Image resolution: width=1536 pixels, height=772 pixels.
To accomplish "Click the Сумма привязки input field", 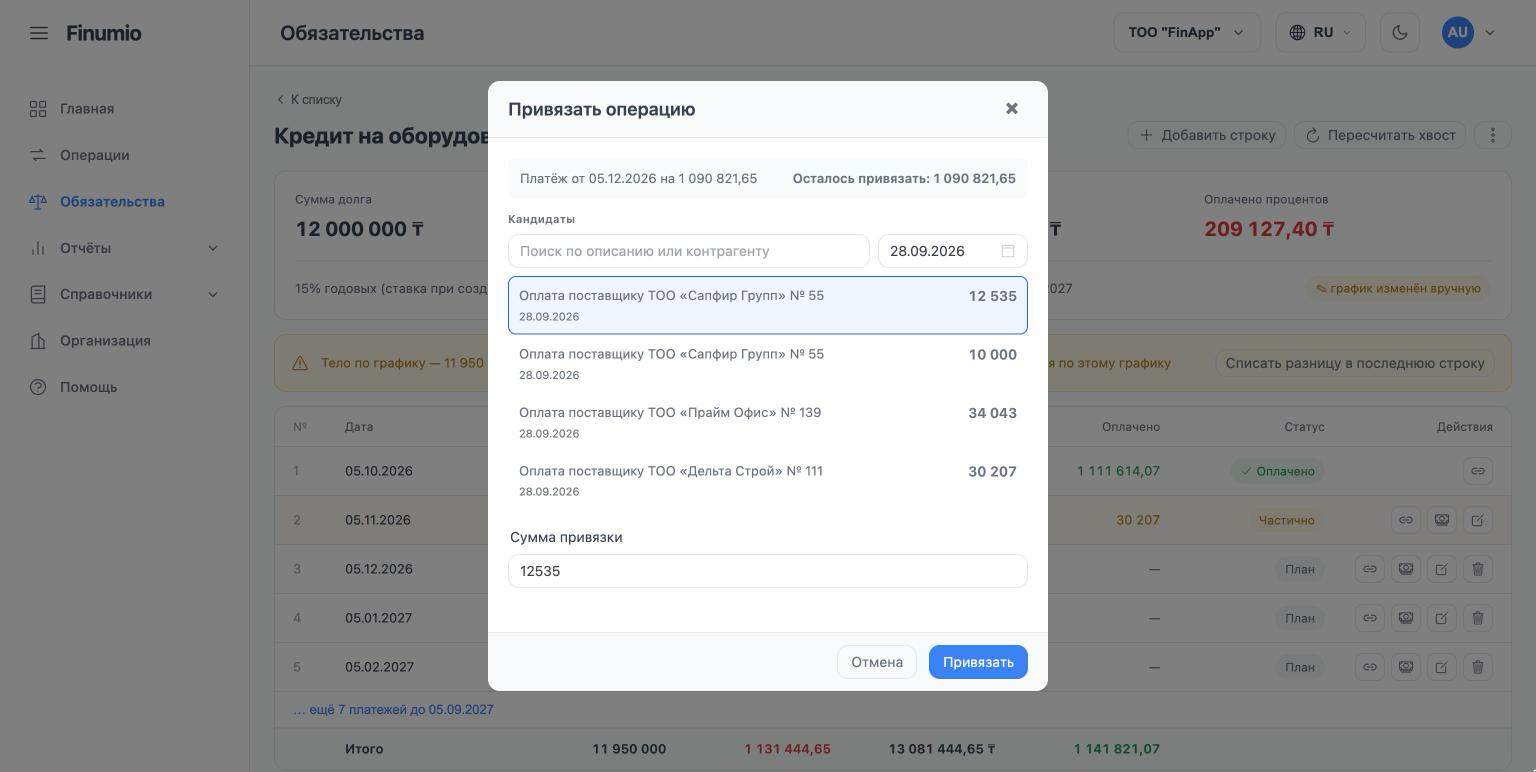I will pos(768,571).
